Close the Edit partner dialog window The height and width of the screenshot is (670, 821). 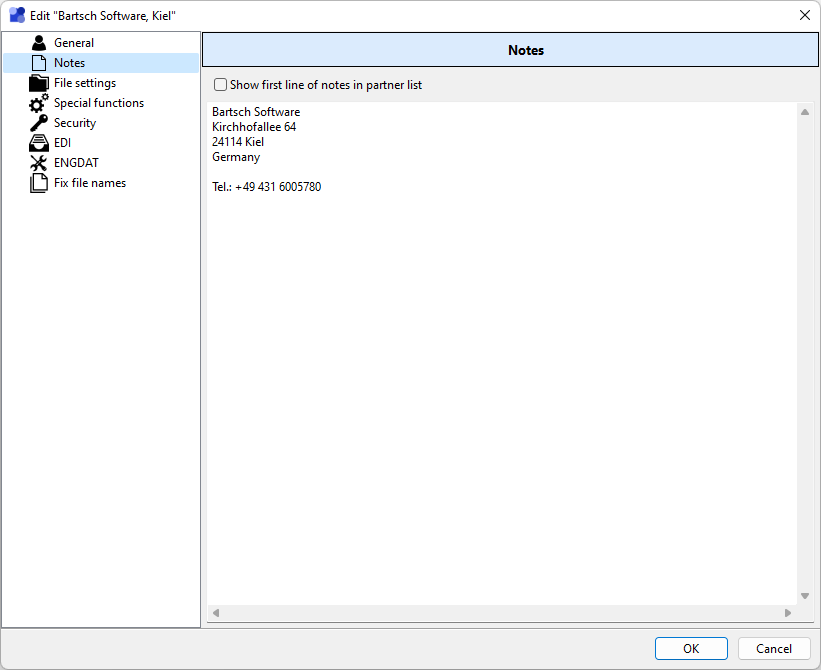(x=804, y=15)
